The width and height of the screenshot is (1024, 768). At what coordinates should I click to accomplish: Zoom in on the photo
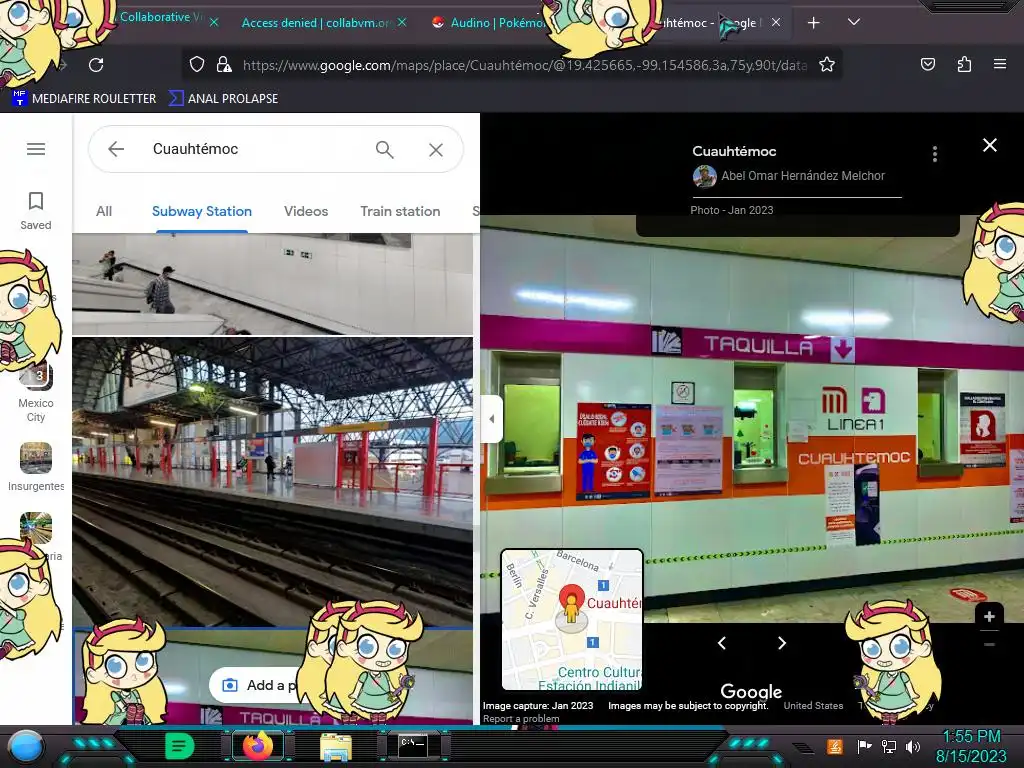click(x=989, y=616)
